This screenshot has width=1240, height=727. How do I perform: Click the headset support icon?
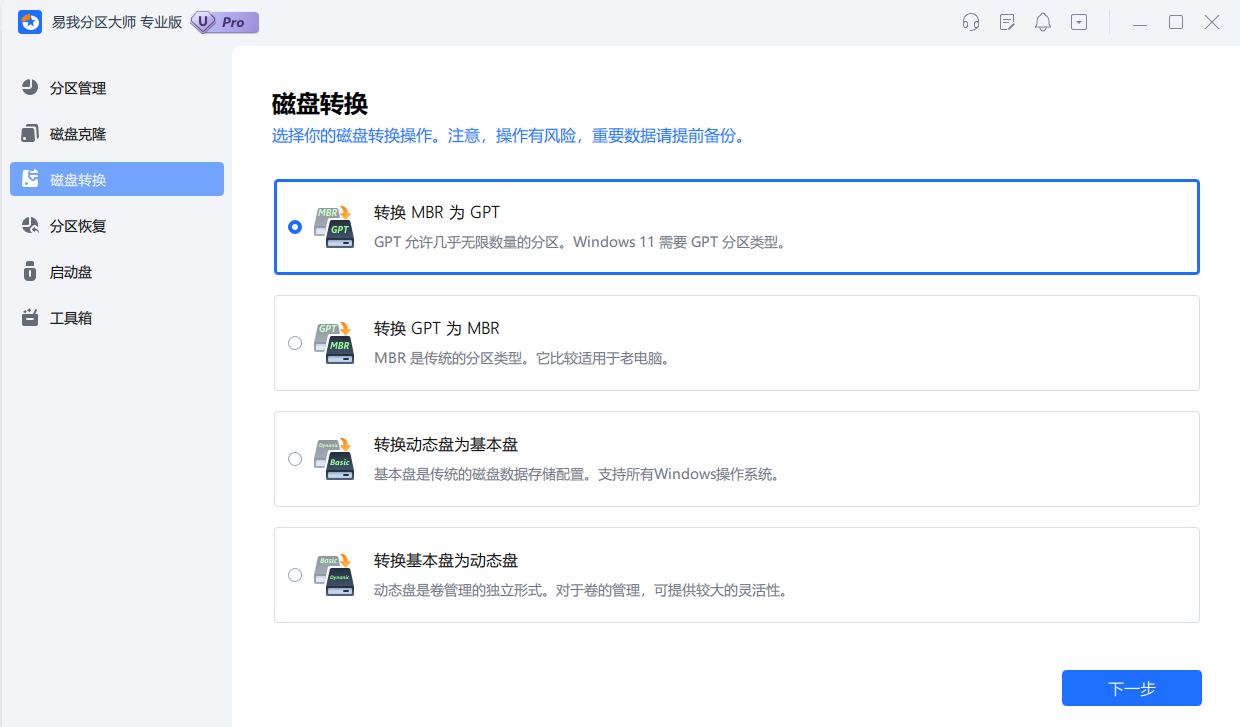(x=970, y=21)
